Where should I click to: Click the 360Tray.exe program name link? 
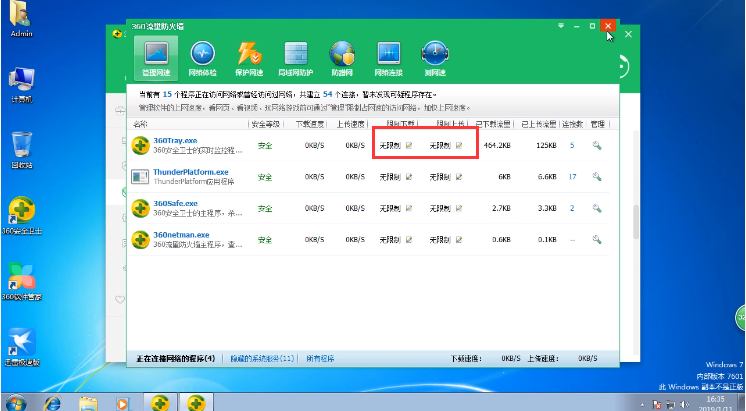175,140
